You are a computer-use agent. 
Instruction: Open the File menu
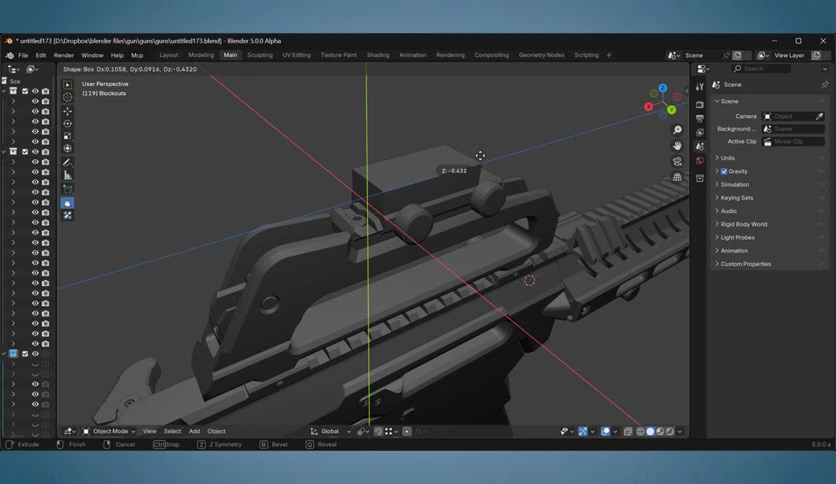pos(23,55)
